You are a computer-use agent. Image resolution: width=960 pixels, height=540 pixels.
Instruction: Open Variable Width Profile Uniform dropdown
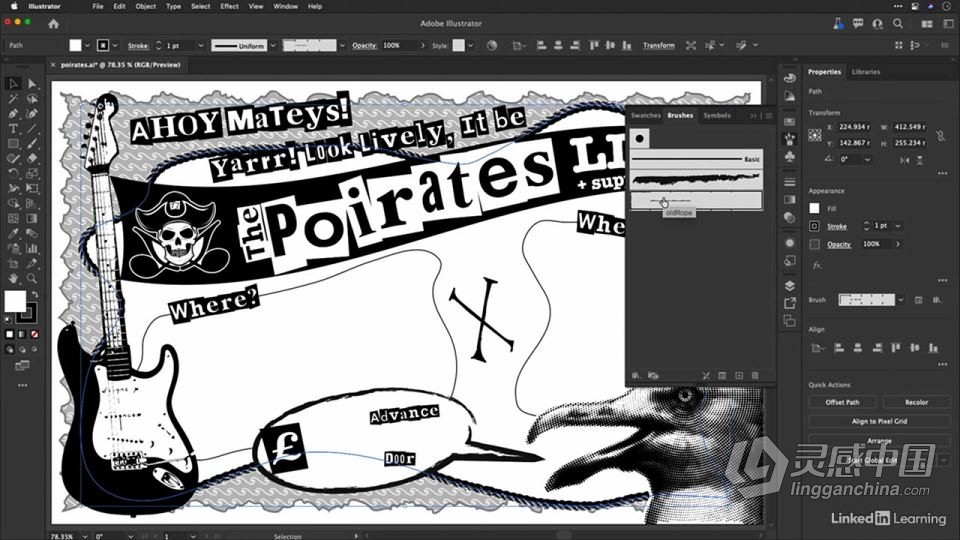(273, 45)
